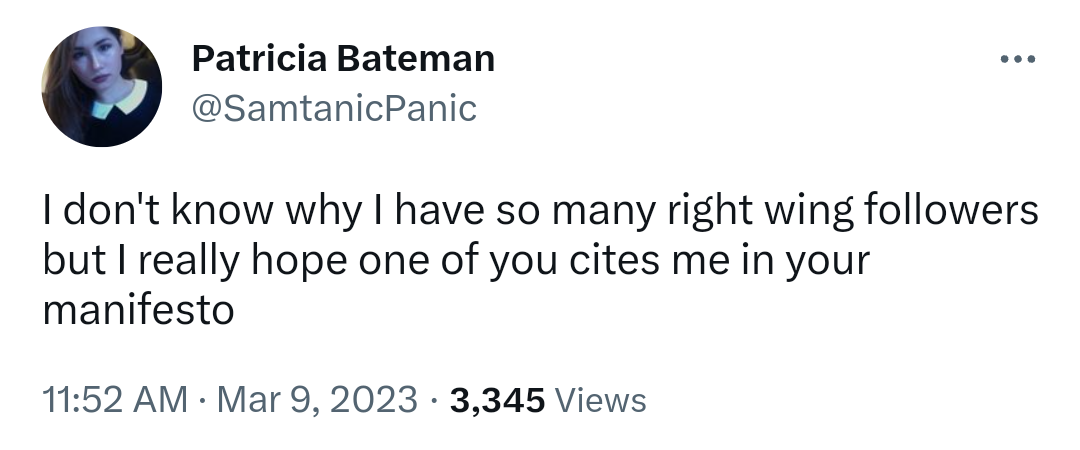
Task: Click Patricia Bateman's profile picture
Action: pos(102,87)
